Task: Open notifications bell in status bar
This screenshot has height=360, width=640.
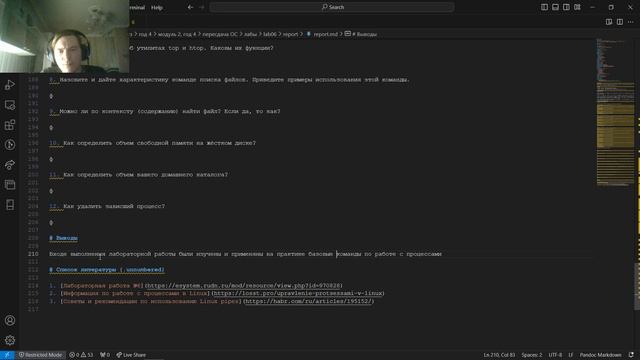Action: [631, 355]
